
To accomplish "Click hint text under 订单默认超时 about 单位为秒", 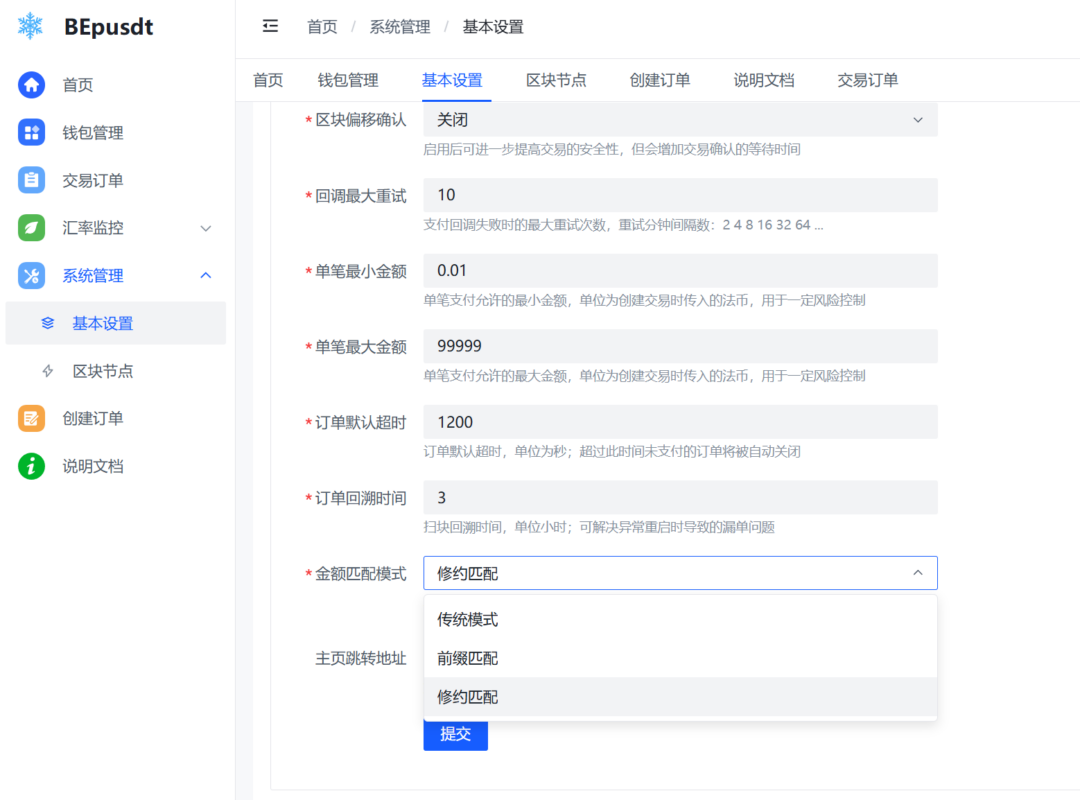I will 612,451.
